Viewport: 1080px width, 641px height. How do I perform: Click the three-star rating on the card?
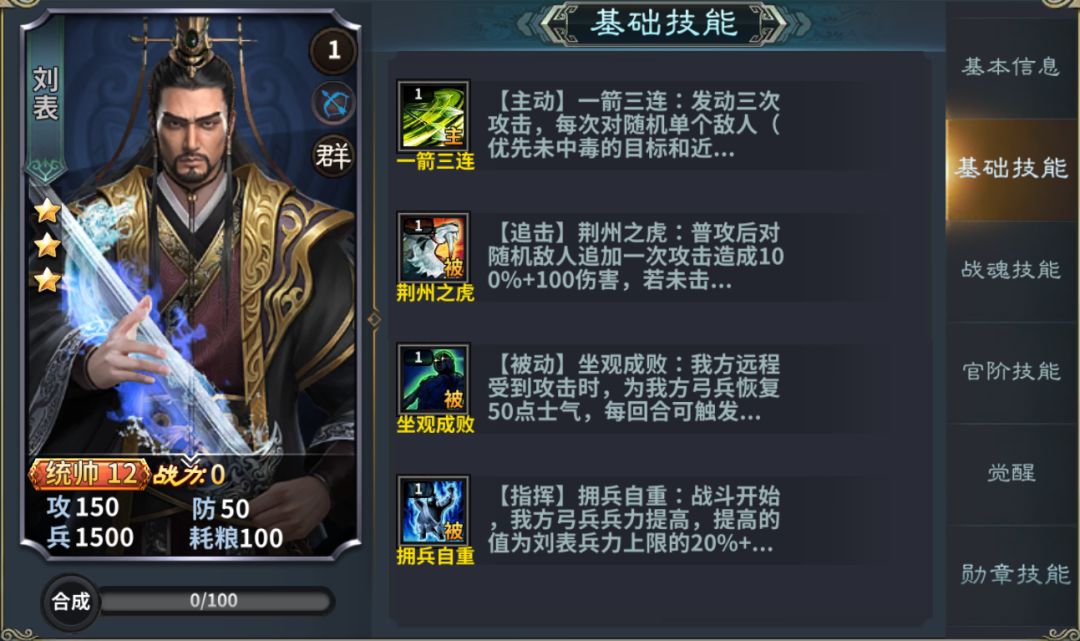click(48, 246)
